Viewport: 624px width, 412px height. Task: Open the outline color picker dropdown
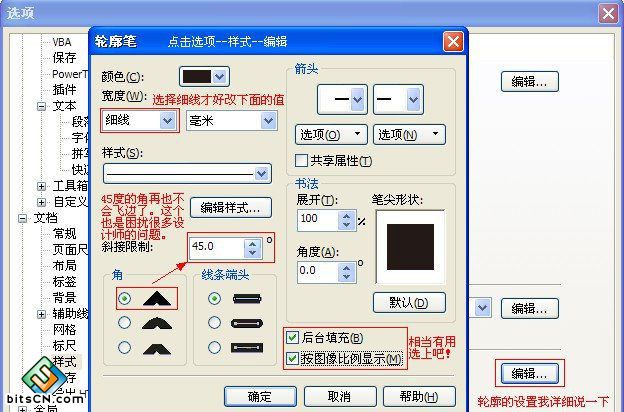pos(220,76)
